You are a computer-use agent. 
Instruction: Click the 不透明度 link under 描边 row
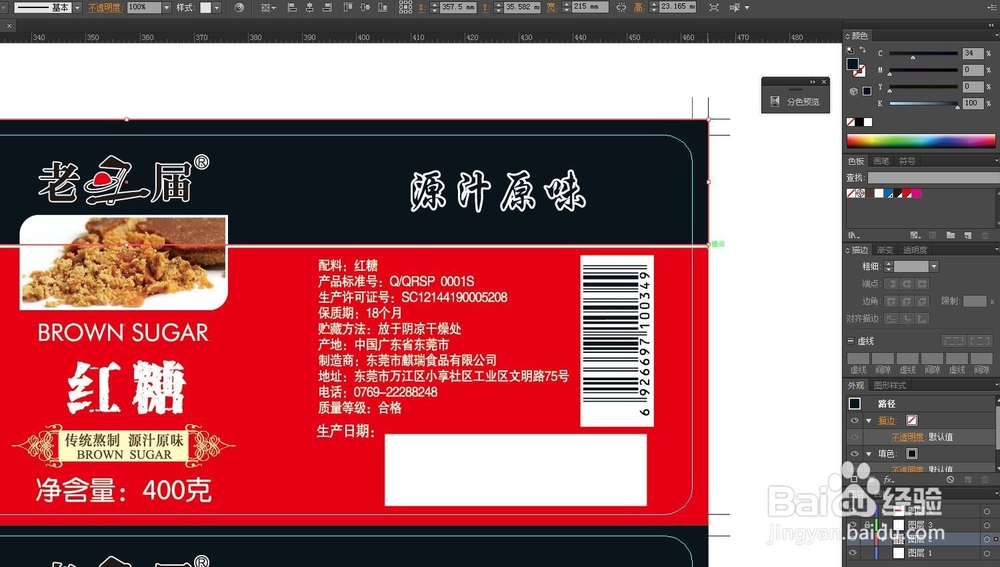click(907, 437)
